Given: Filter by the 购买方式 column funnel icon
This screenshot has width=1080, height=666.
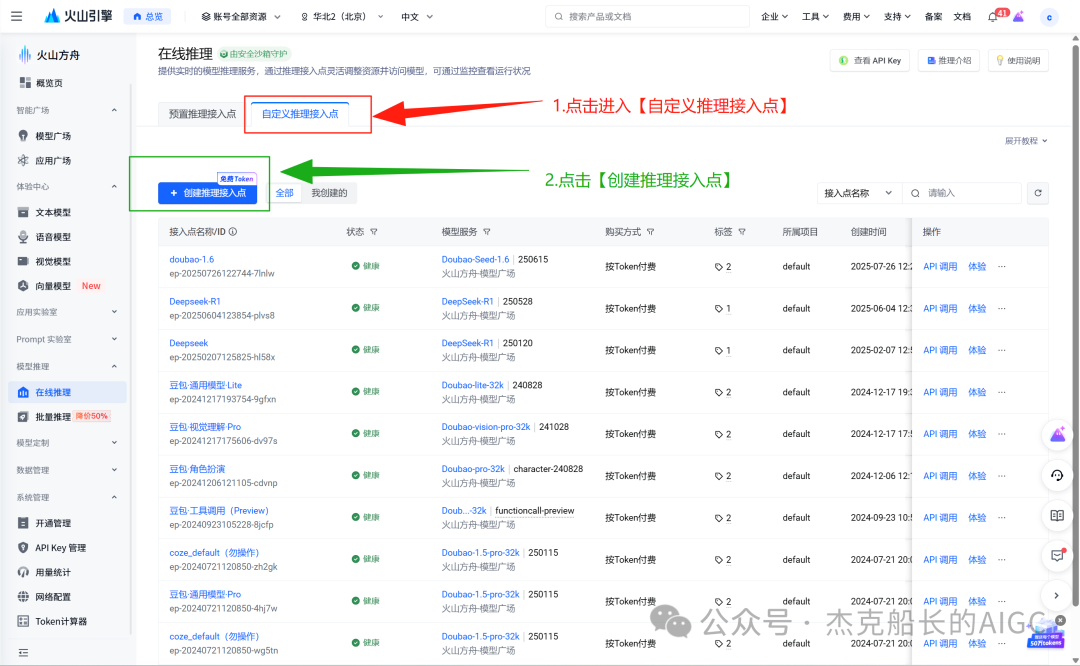Looking at the screenshot, I should click(x=650, y=232).
